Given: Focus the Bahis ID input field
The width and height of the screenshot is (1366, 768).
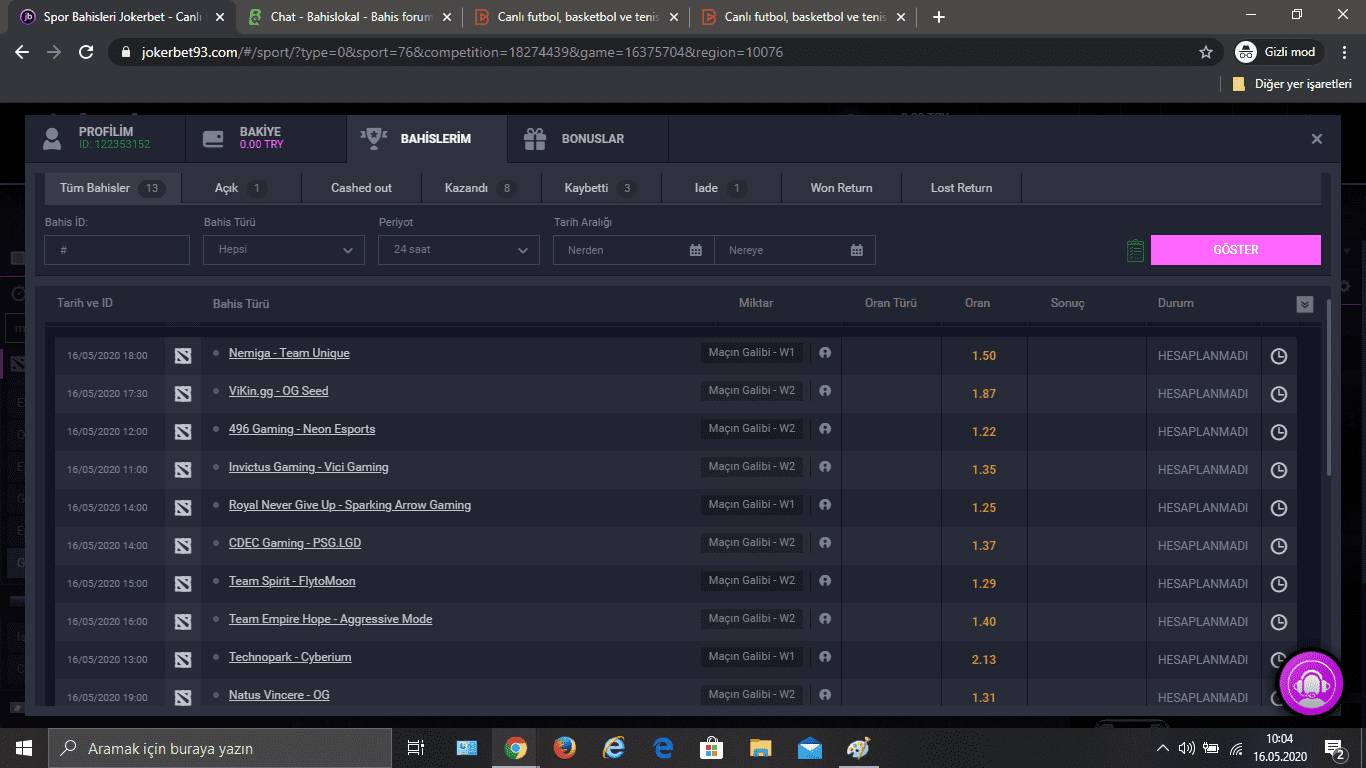Looking at the screenshot, I should click(117, 250).
